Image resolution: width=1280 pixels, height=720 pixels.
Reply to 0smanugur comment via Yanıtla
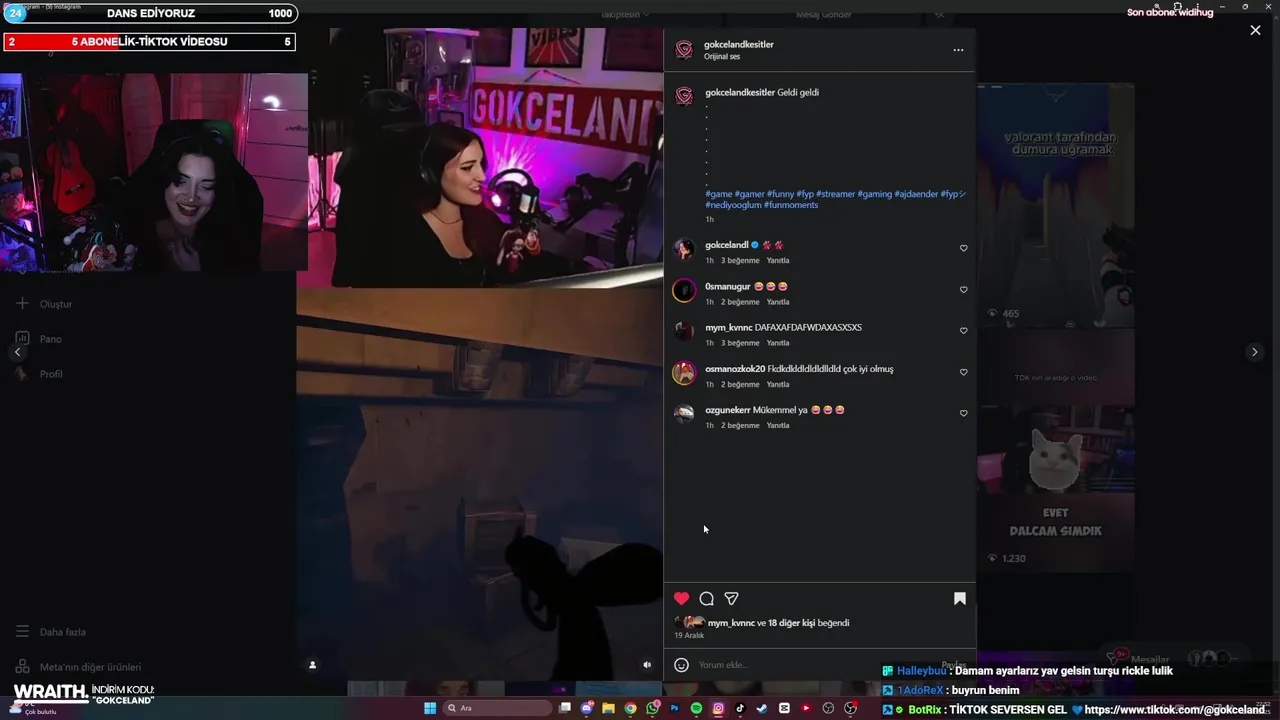[778, 302]
